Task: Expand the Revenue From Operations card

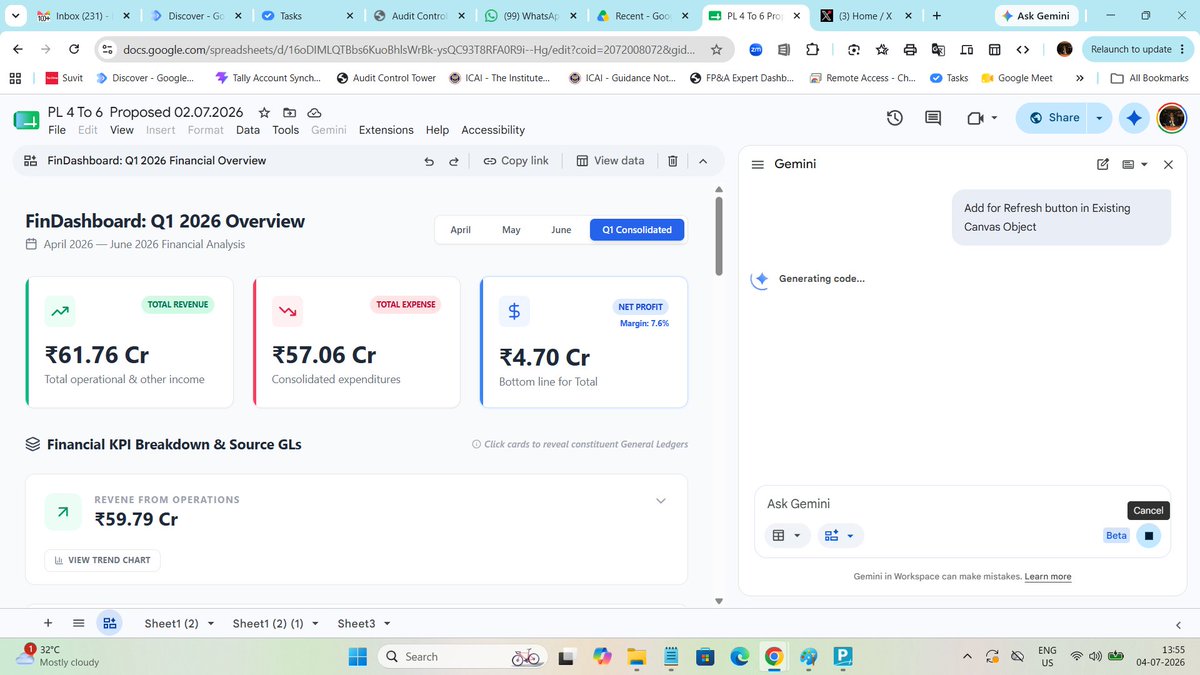Action: pyautogui.click(x=660, y=501)
